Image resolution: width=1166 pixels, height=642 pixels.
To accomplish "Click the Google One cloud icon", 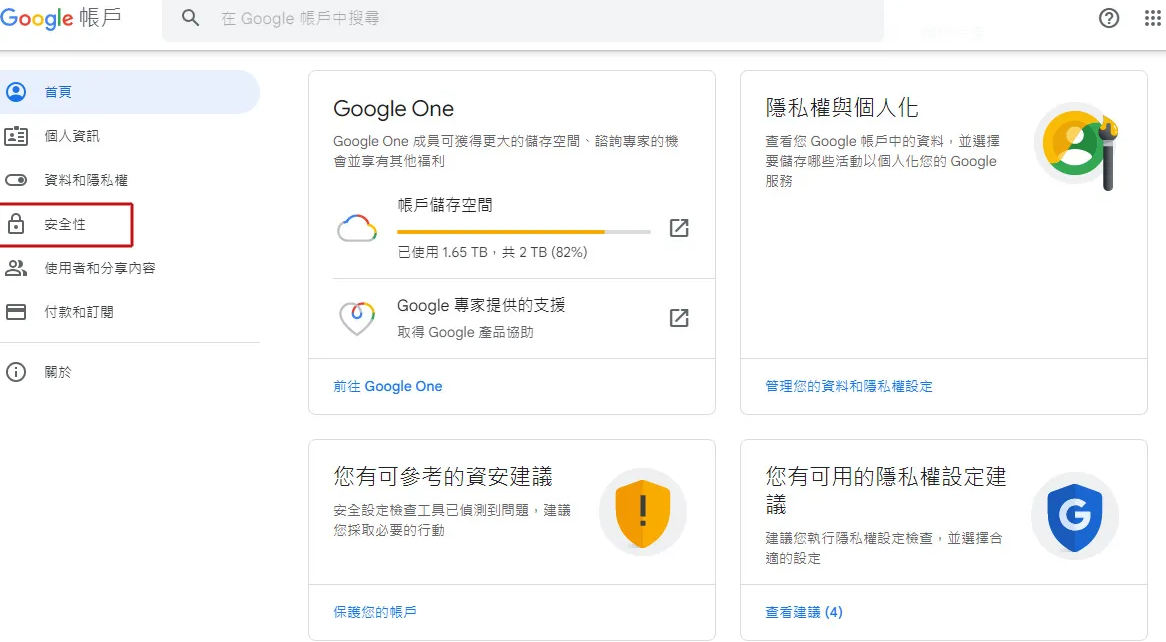I will (x=357, y=230).
